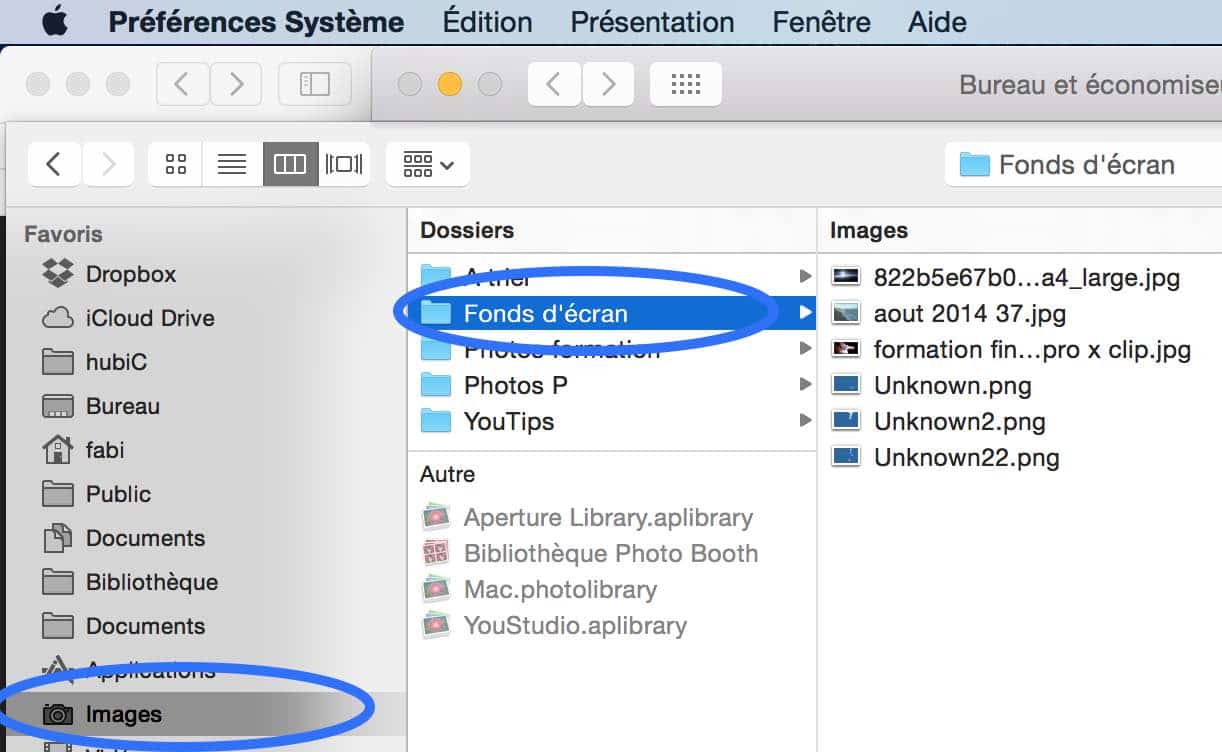Open the Fonds d'écran path popup

(1083, 164)
